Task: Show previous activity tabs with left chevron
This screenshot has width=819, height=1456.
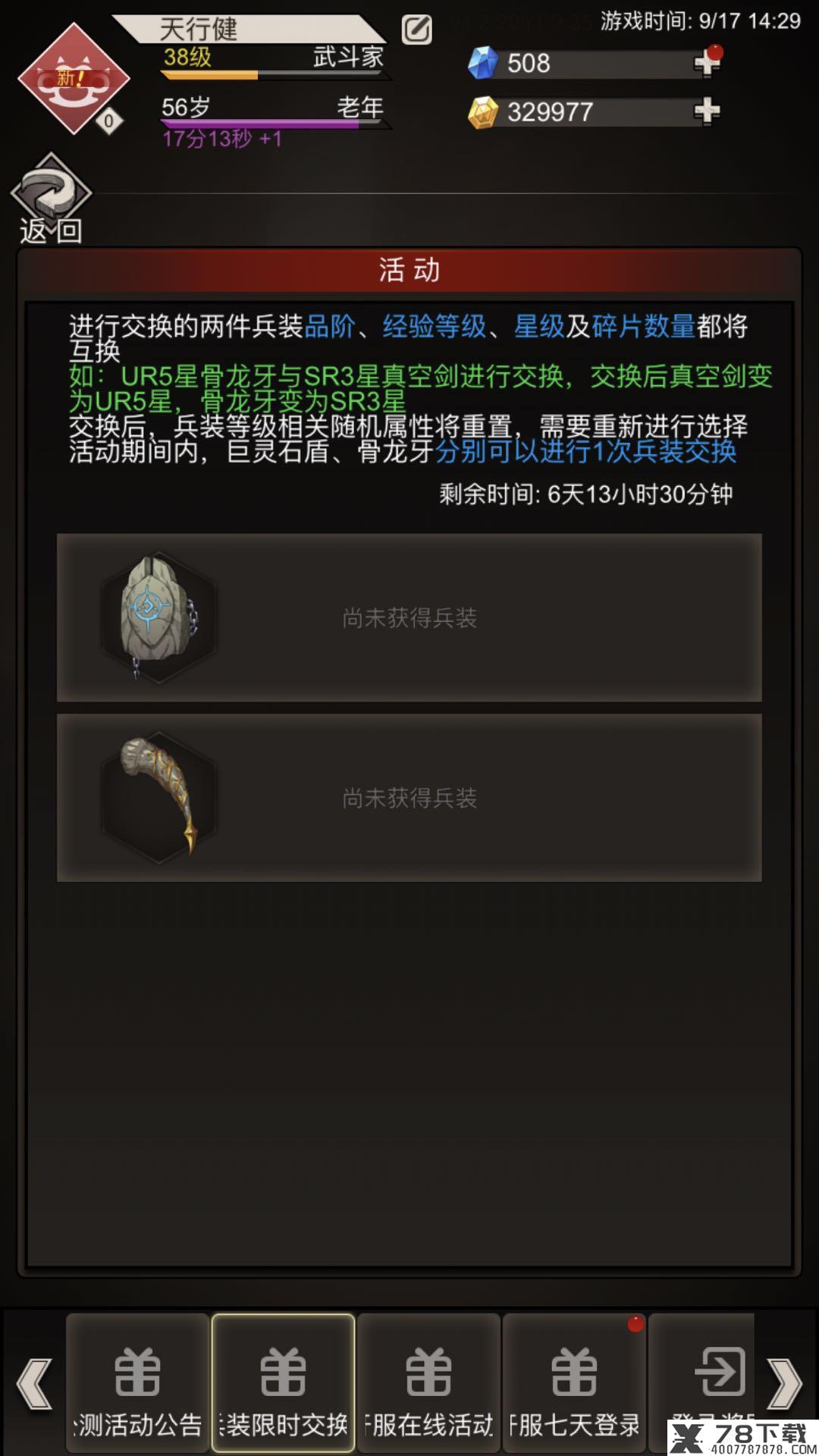Action: (x=34, y=1384)
